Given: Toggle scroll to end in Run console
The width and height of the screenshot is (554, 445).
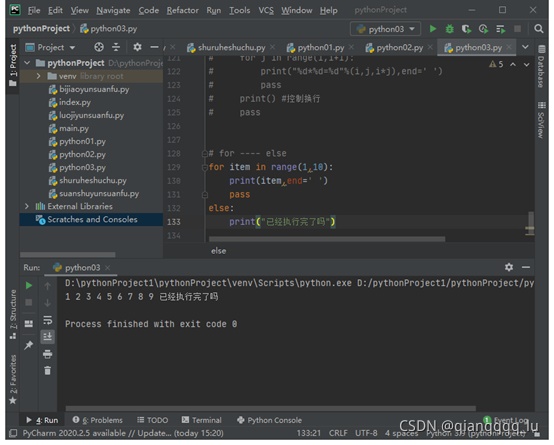Looking at the screenshot, I should pyautogui.click(x=47, y=336).
